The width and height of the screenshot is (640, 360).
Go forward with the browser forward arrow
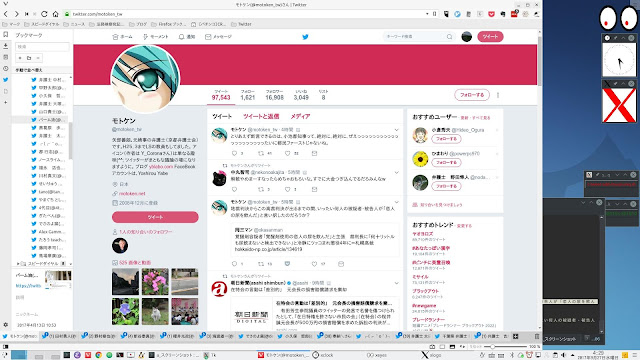(x=16, y=14)
